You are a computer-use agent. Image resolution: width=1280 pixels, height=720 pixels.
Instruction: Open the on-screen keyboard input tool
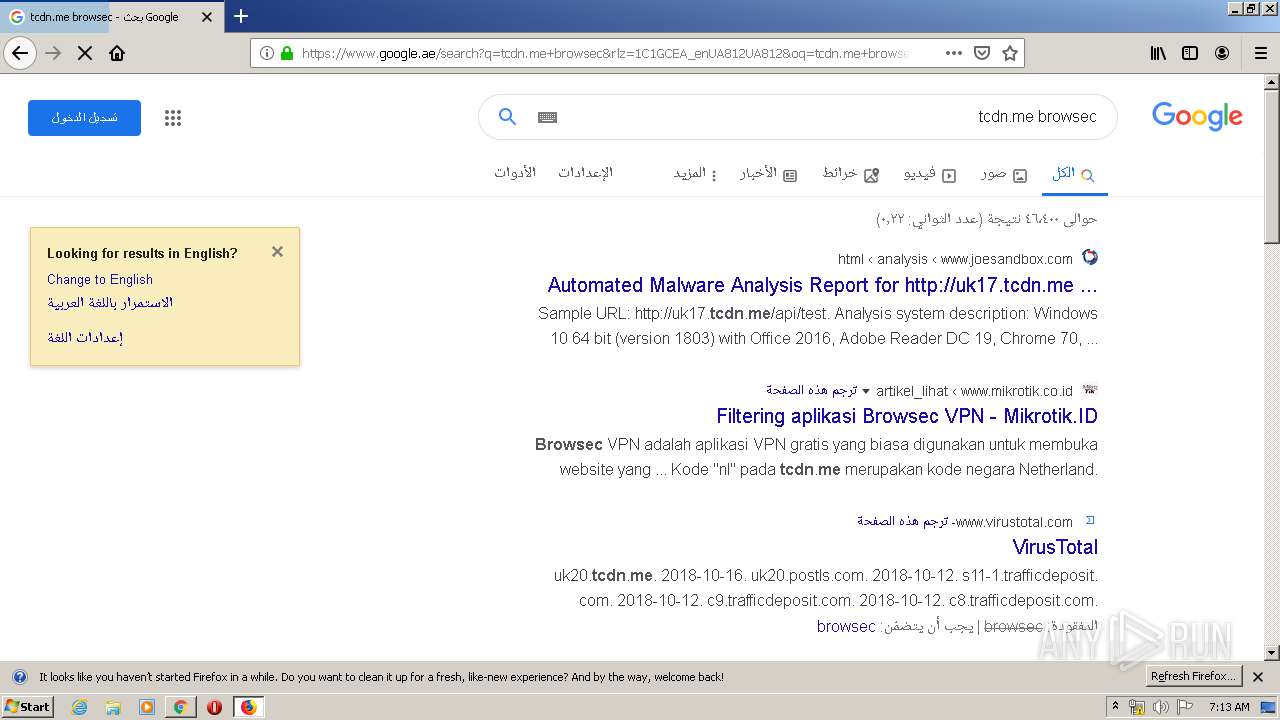pyautogui.click(x=547, y=117)
